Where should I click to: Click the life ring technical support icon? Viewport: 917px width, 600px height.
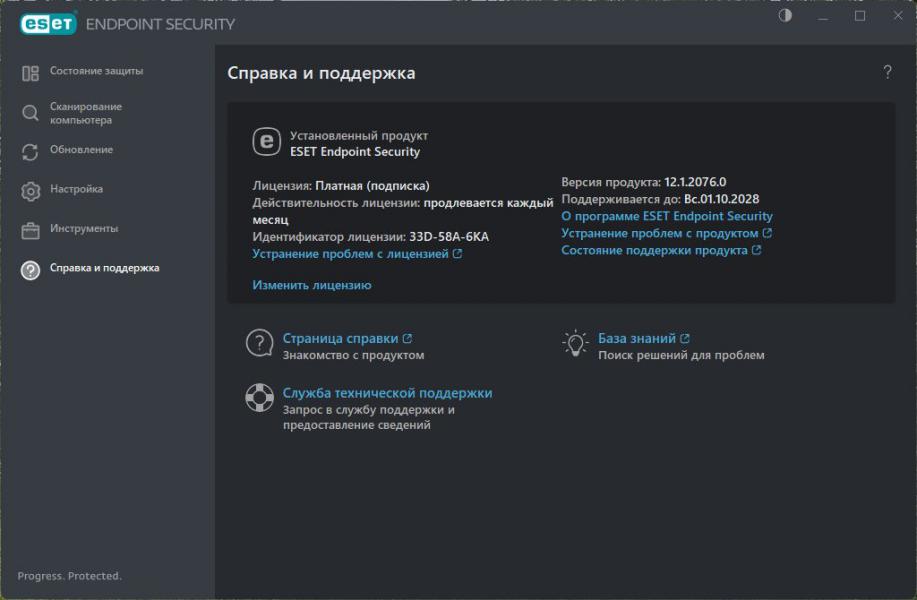coord(260,398)
